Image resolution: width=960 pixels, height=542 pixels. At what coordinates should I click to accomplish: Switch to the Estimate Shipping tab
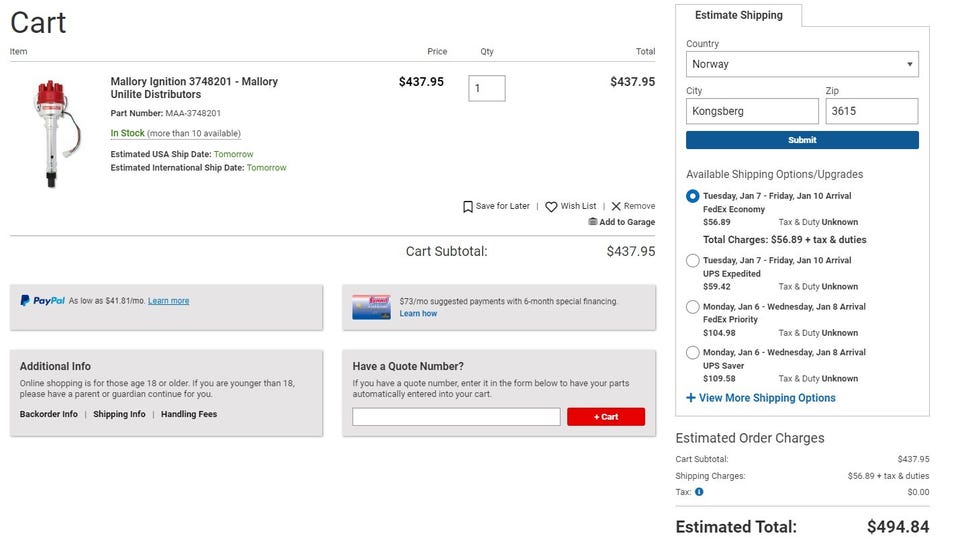coord(738,15)
